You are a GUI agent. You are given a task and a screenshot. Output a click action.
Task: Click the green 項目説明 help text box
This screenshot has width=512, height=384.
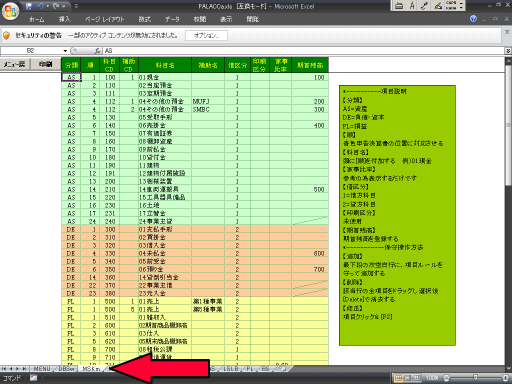(x=397, y=215)
